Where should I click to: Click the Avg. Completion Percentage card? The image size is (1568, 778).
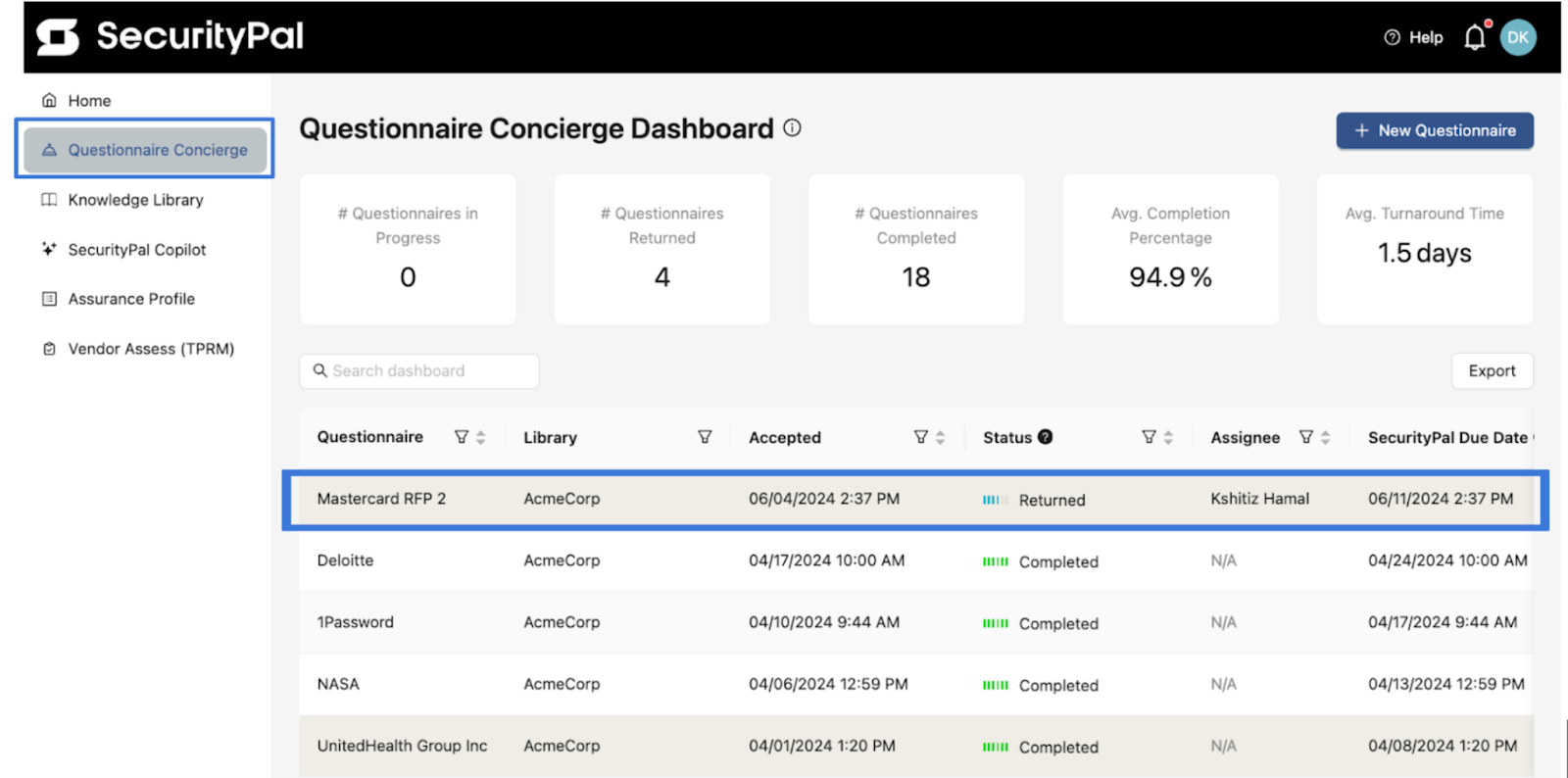tap(1170, 249)
